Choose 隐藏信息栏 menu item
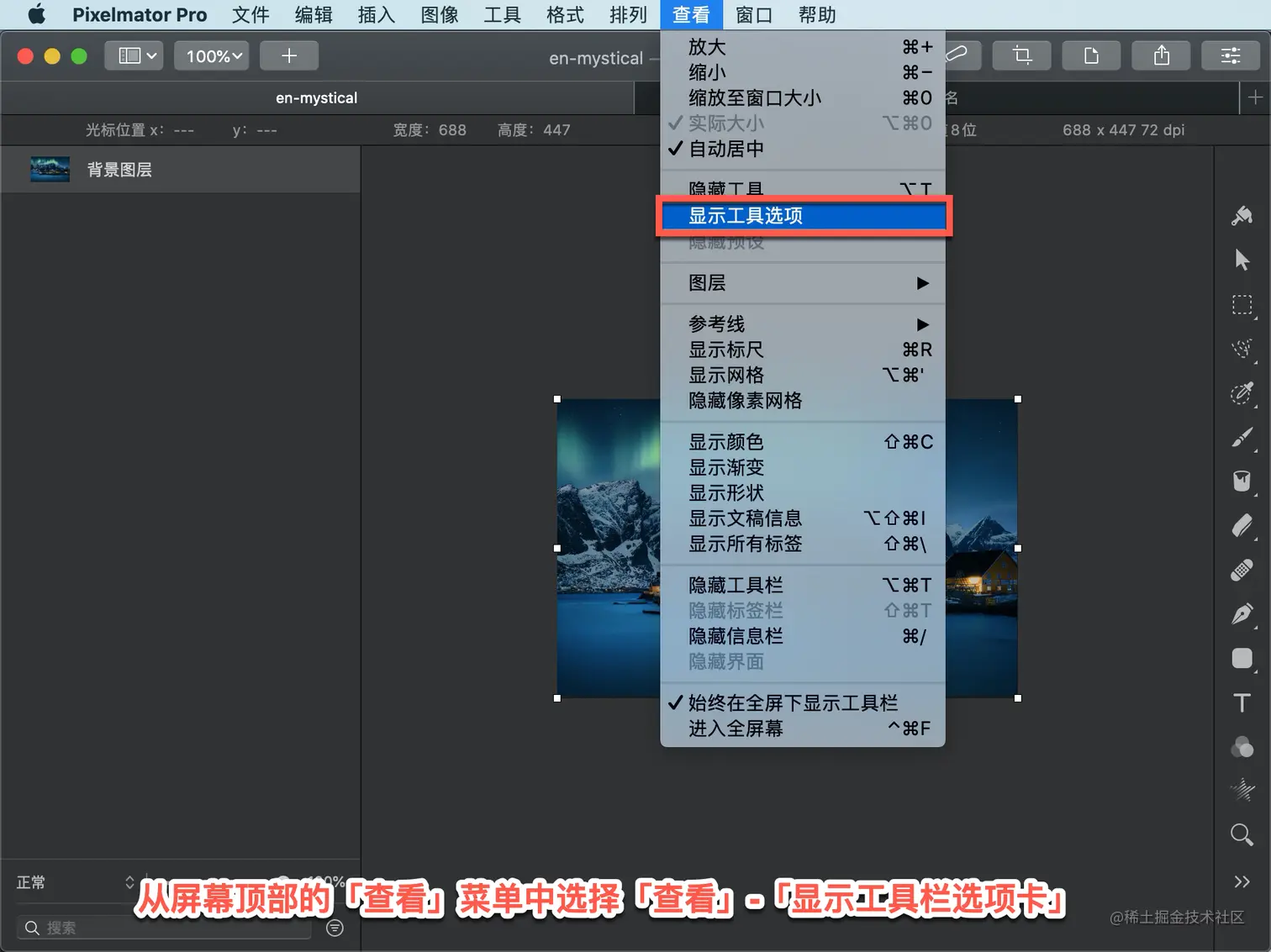 (x=802, y=636)
